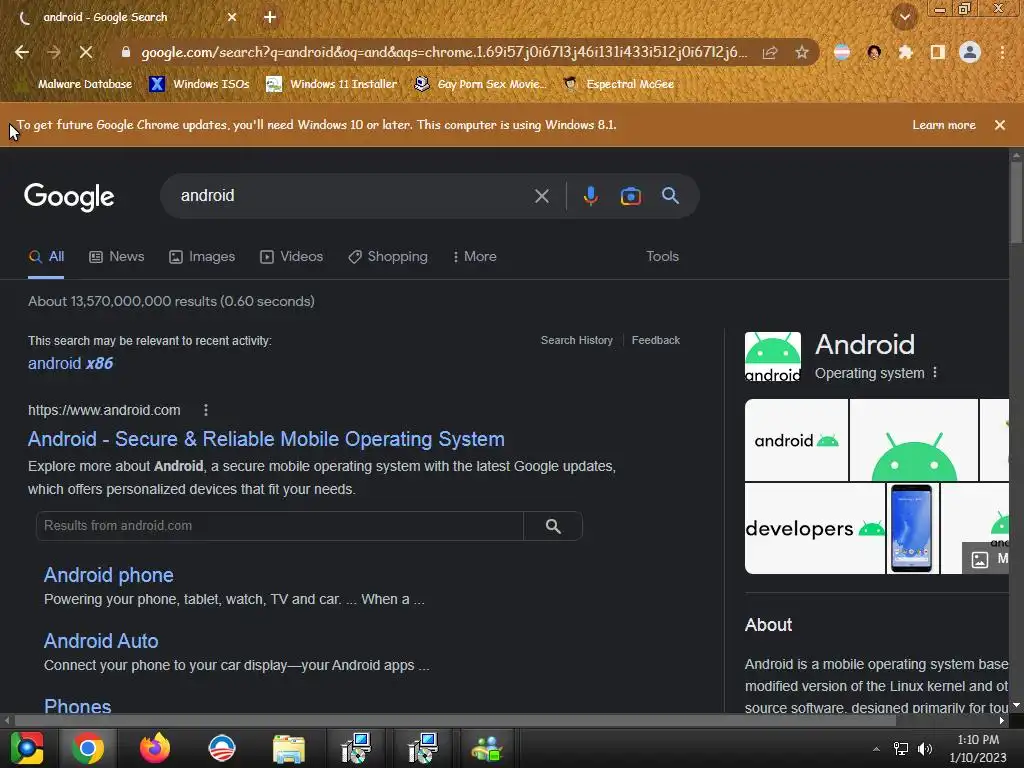Click the Android knowledge panel logo thumbnail
This screenshot has width=1024, height=768.
tap(773, 357)
